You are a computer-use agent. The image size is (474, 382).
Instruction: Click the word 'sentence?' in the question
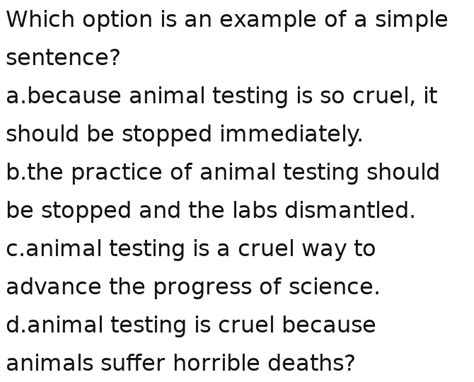(x=63, y=57)
